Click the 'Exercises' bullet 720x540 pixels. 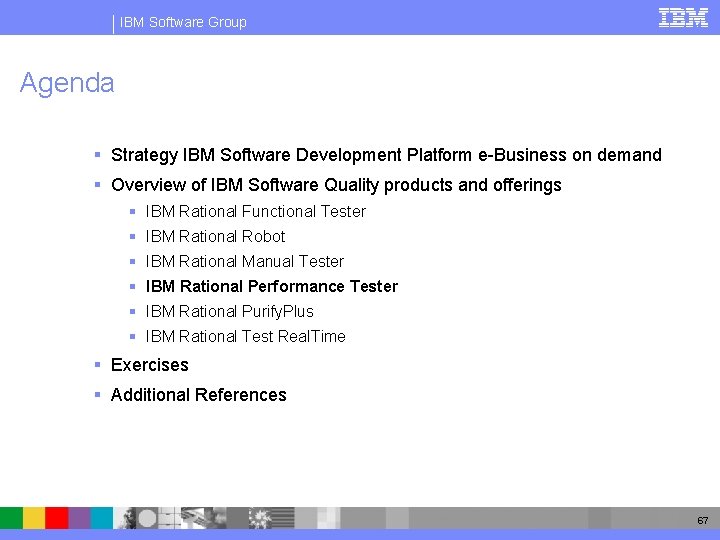(x=150, y=365)
